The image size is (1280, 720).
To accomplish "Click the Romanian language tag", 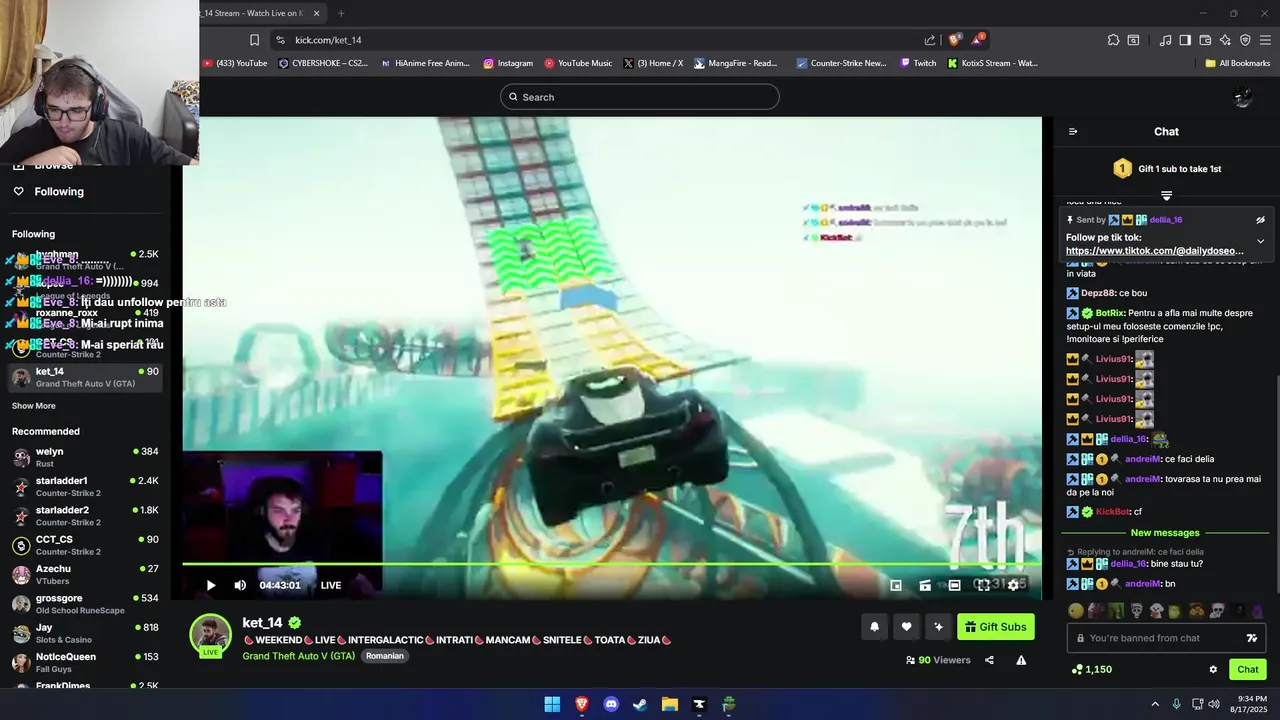I will click(385, 656).
